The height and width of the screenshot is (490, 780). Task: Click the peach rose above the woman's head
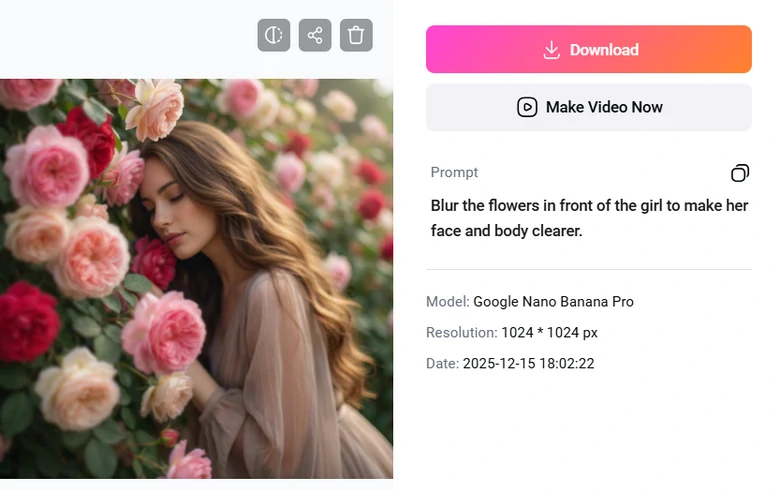(155, 109)
